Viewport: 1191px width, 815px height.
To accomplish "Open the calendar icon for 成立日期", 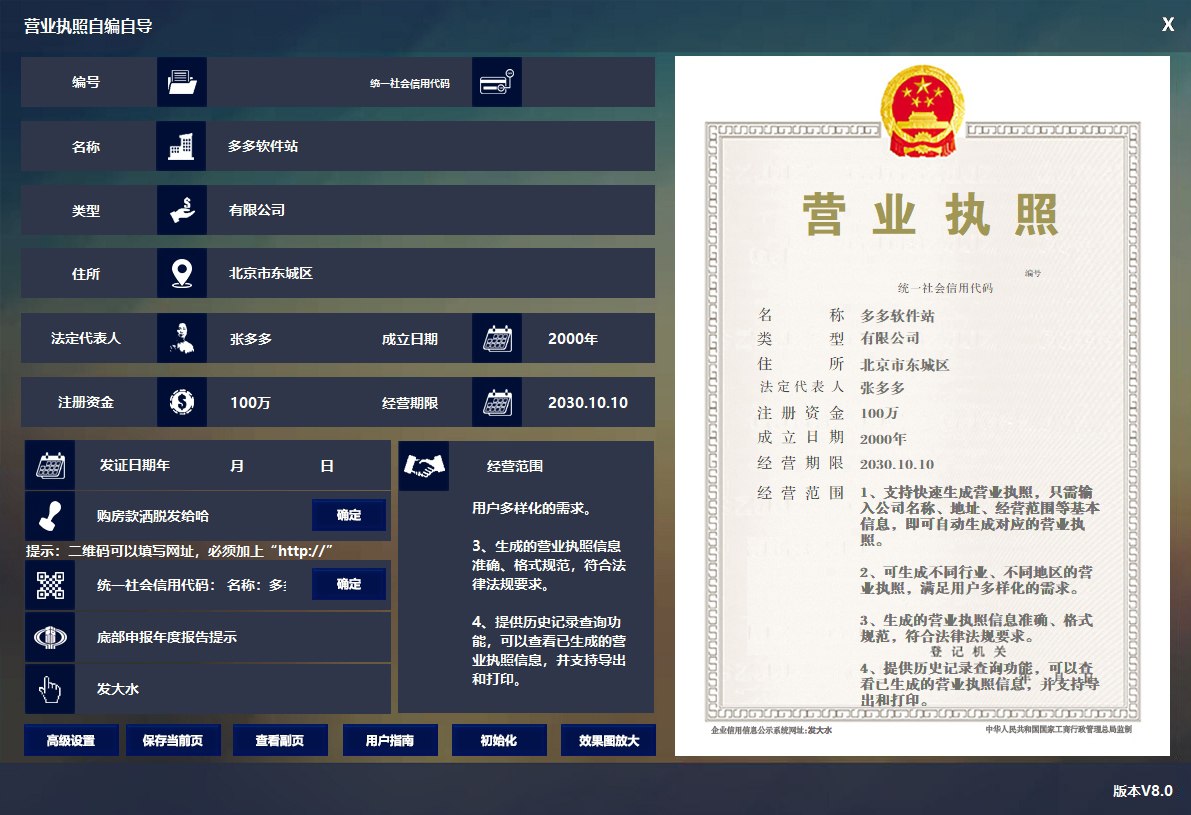I will coord(497,338).
